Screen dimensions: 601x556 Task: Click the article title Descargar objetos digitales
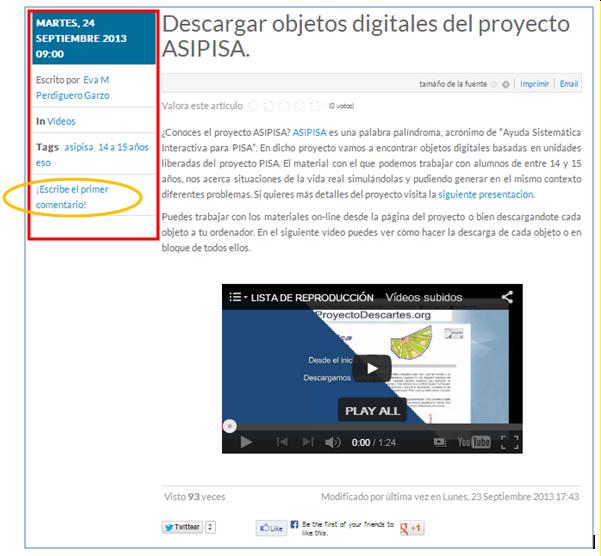click(366, 36)
